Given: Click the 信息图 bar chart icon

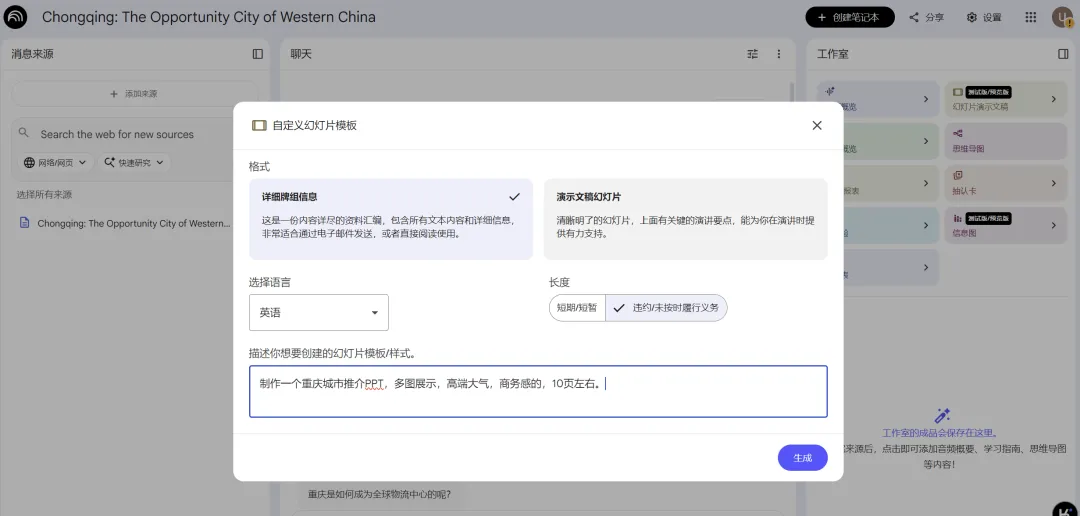Looking at the screenshot, I should pos(958,218).
